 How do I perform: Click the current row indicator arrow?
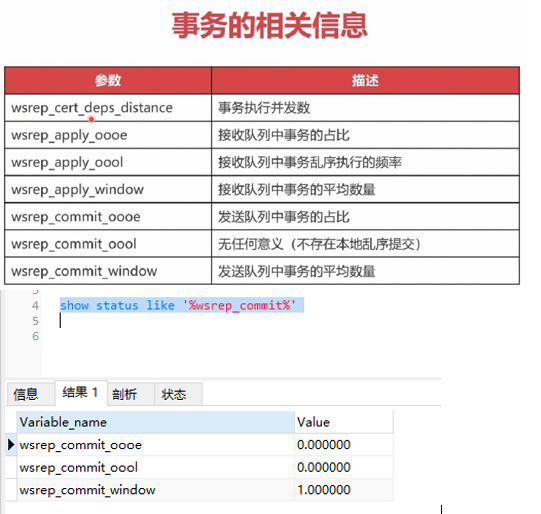point(11,445)
